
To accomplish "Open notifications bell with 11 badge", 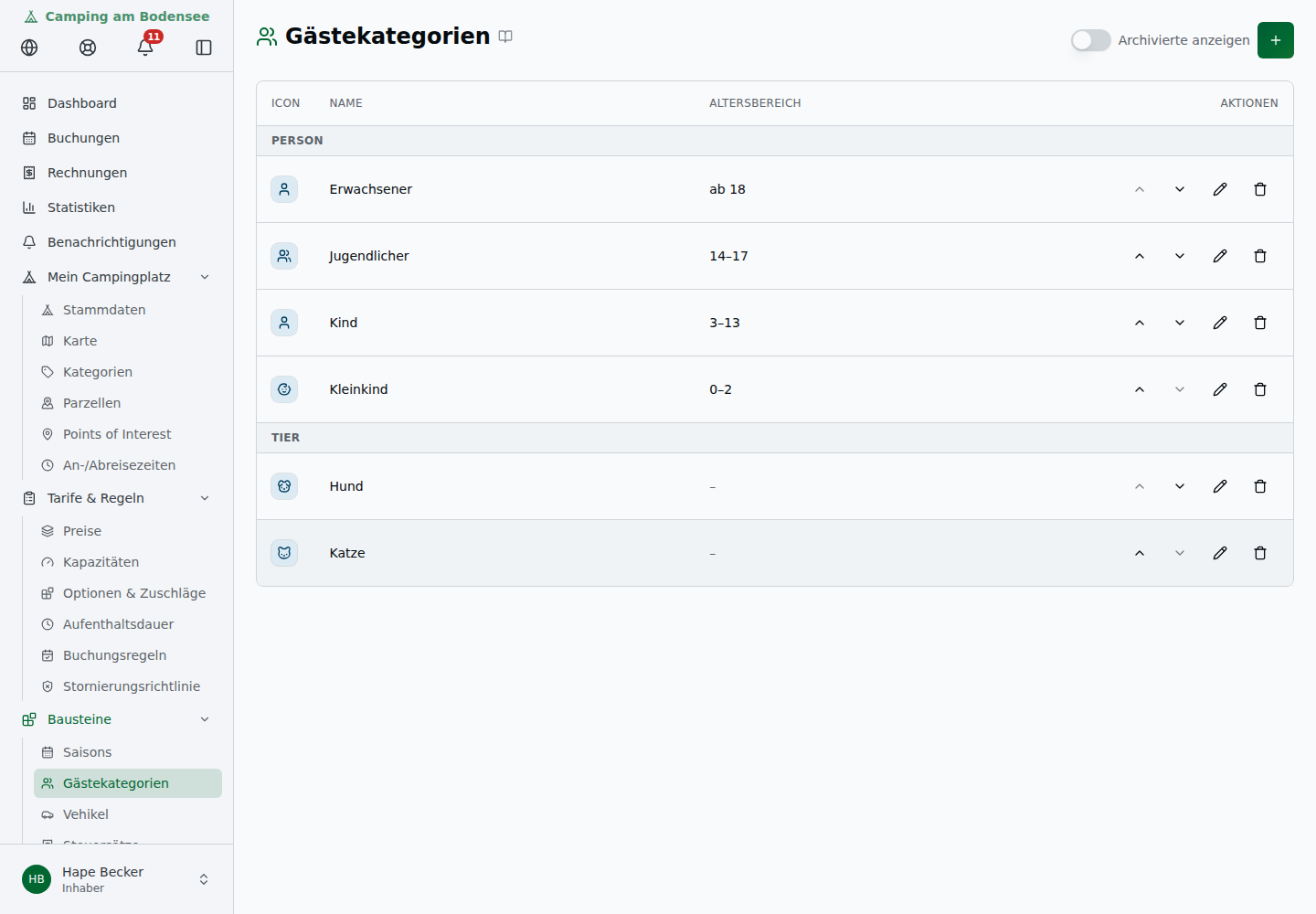I will 145,48.
